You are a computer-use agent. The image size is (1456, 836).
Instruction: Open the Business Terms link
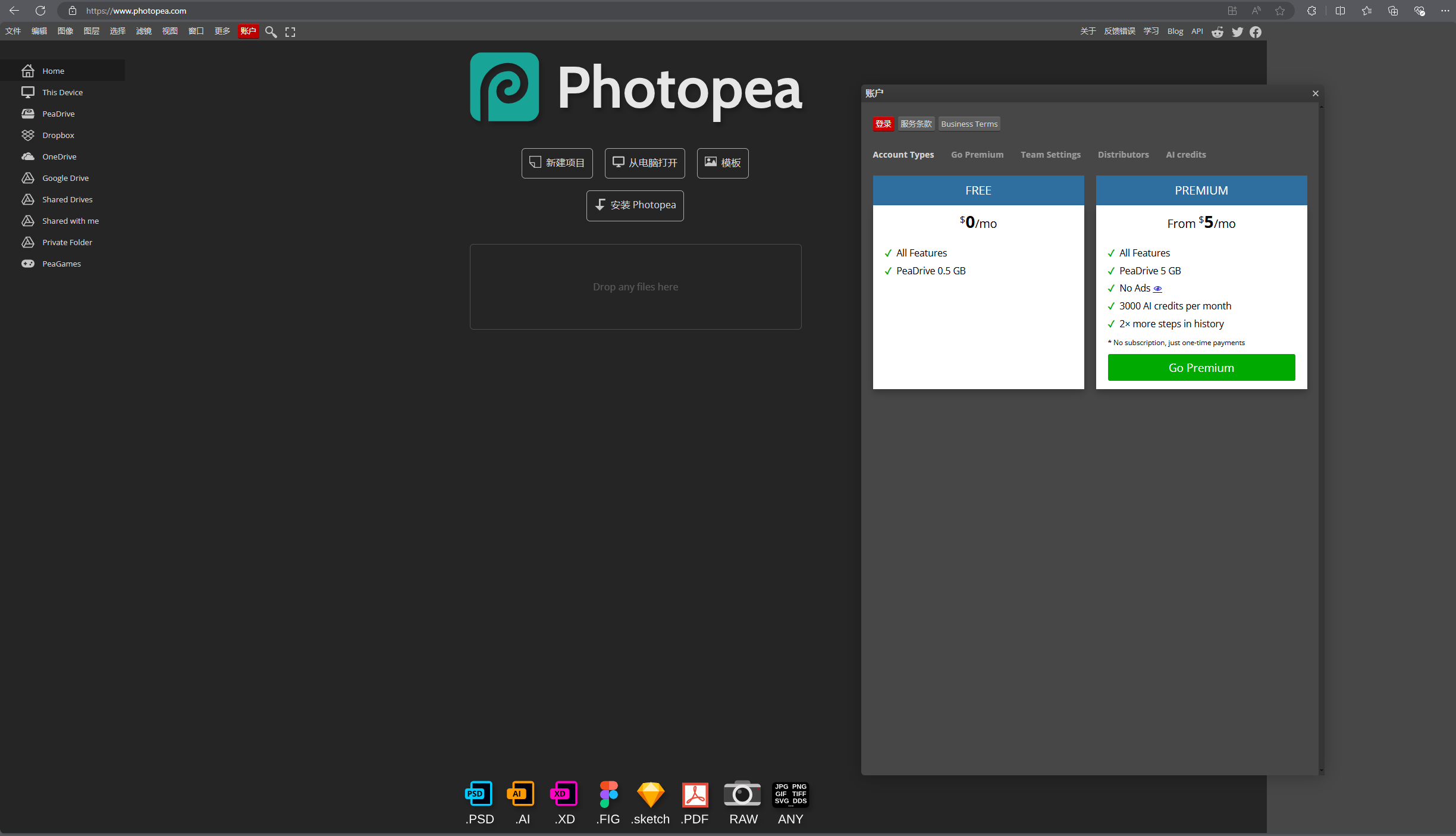pos(969,124)
